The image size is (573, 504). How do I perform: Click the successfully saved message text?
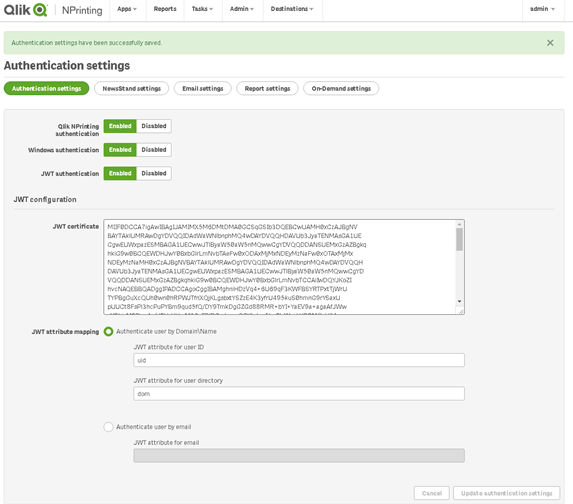(x=87, y=43)
